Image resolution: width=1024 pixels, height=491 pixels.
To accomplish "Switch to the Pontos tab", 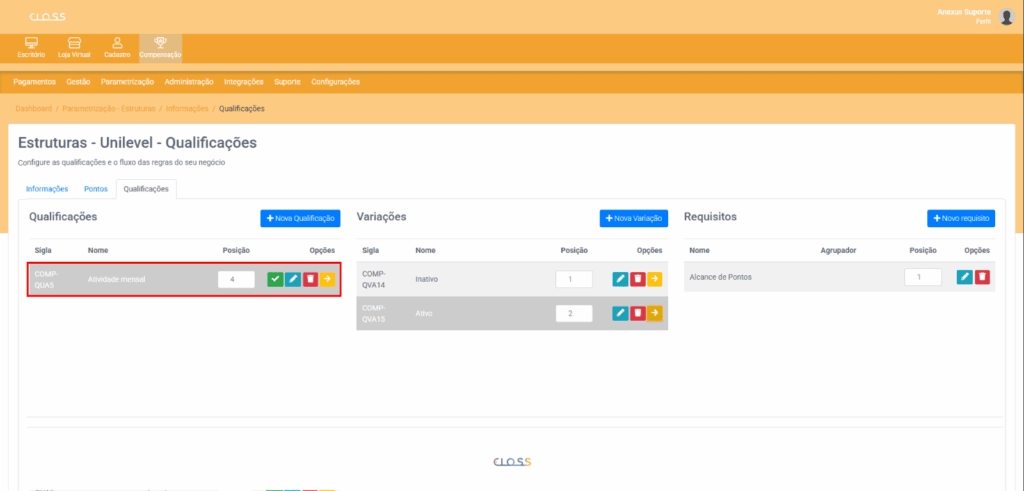I will pos(96,188).
